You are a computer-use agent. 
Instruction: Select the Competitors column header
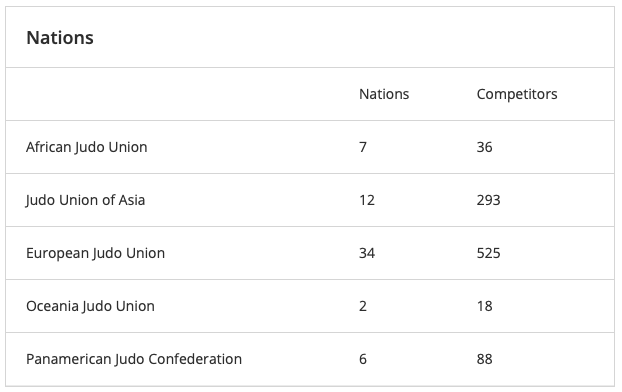point(517,94)
